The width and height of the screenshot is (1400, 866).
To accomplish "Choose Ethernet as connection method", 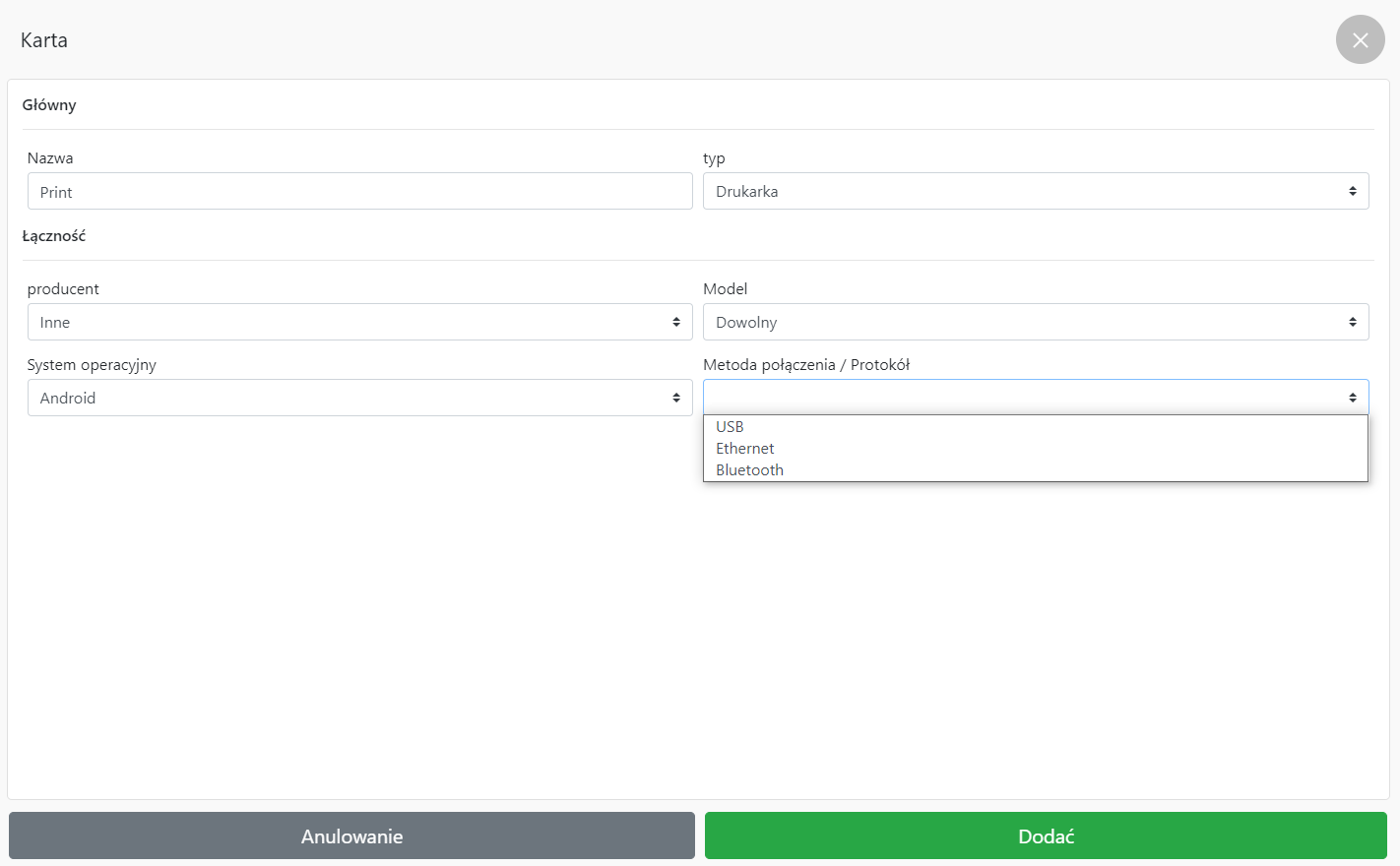I will click(x=745, y=449).
